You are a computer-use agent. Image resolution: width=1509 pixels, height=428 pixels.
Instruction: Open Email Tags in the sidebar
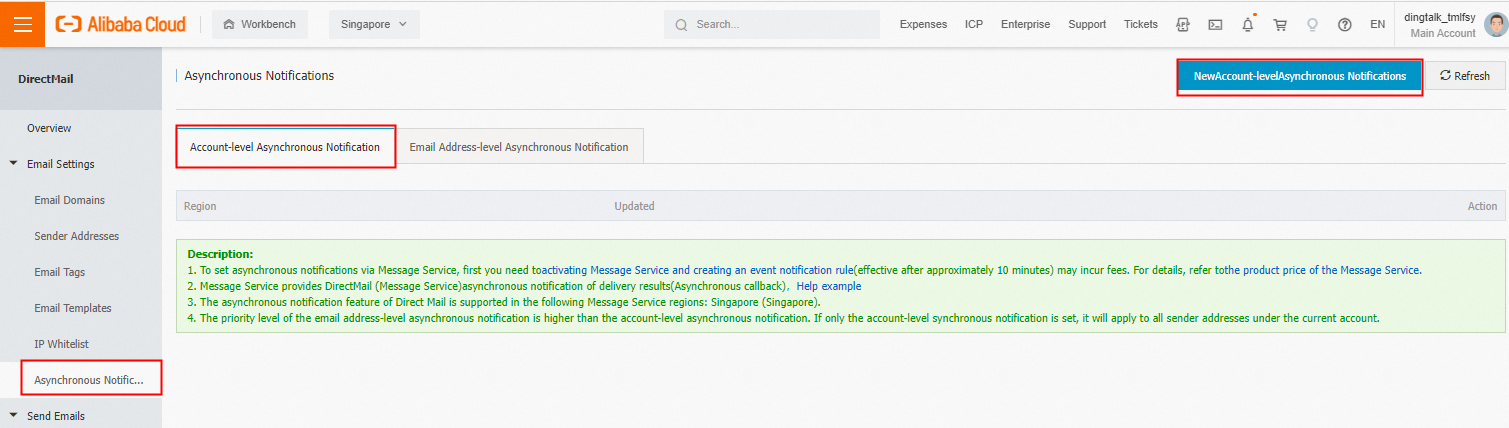point(59,272)
